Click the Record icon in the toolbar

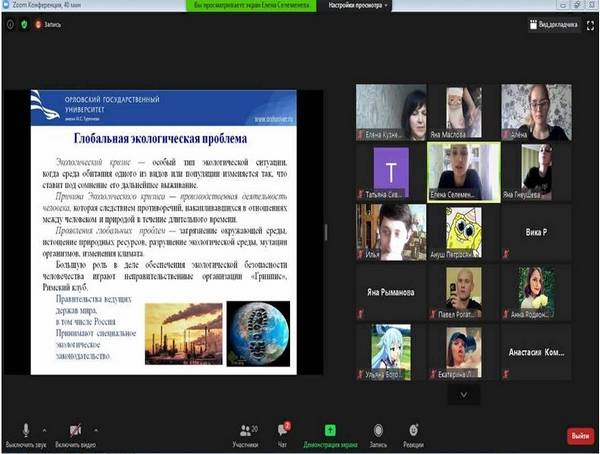tap(378, 430)
